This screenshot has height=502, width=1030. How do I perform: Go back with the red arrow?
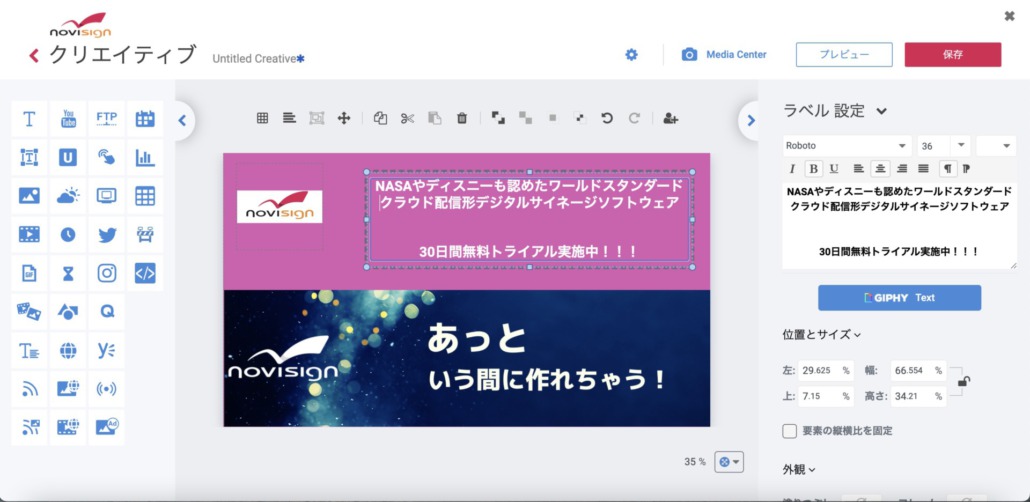[x=34, y=55]
